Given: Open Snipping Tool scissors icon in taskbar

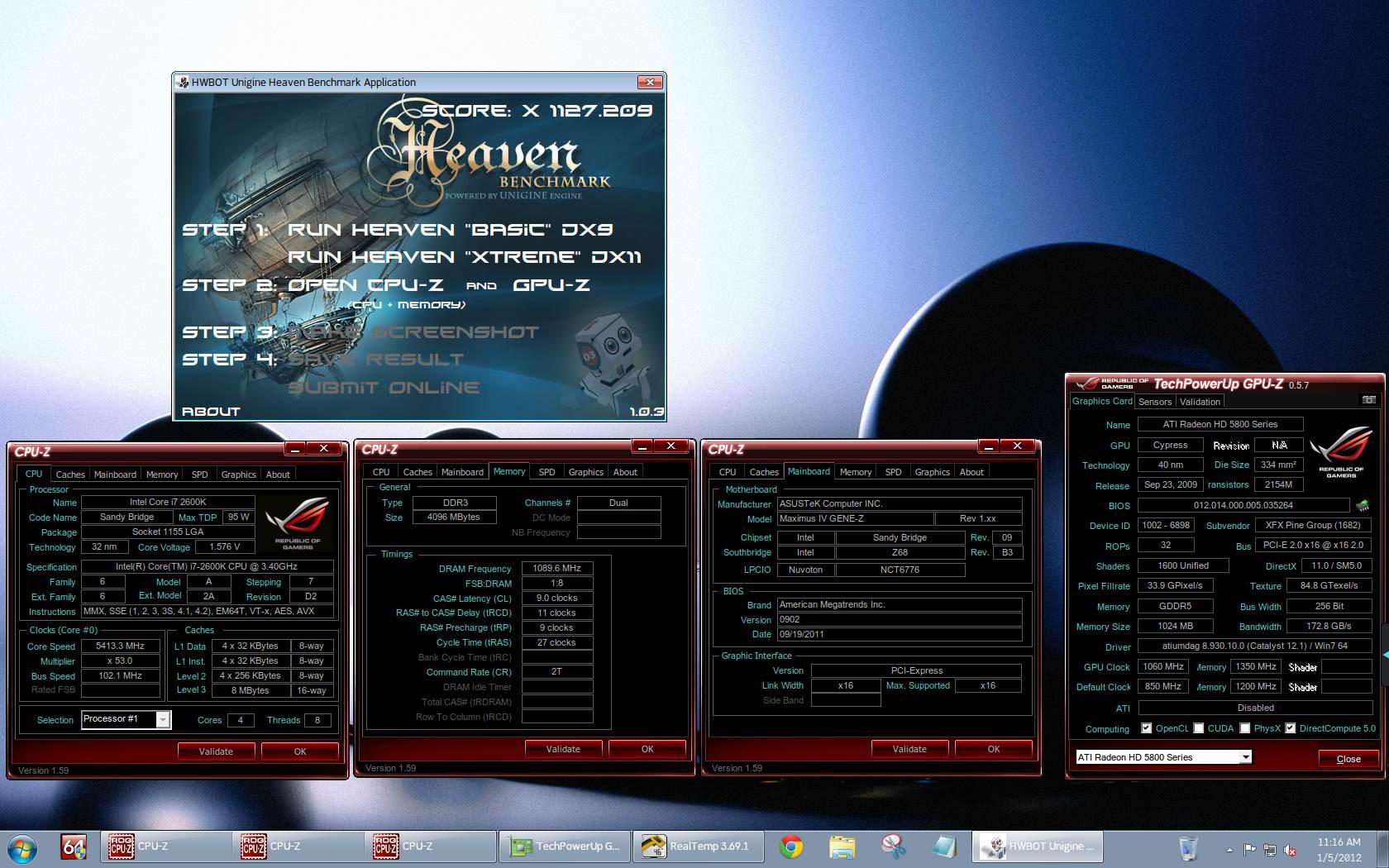Looking at the screenshot, I should click(893, 847).
